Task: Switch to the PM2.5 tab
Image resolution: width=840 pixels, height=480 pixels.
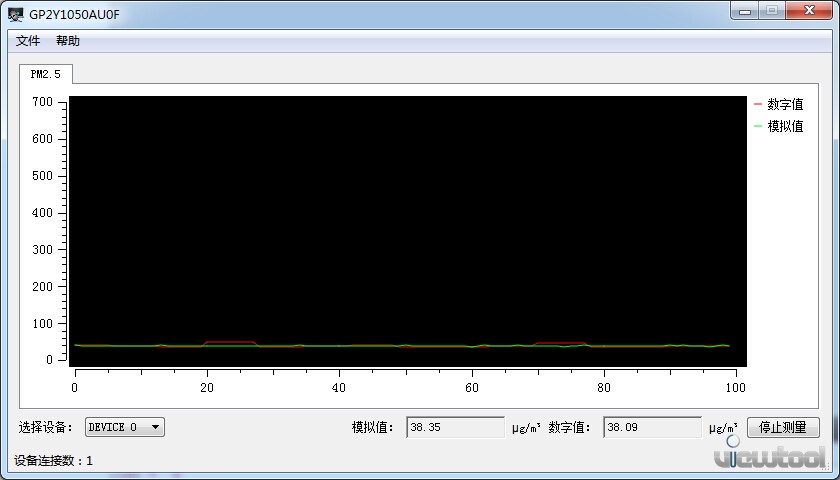Action: click(46, 74)
